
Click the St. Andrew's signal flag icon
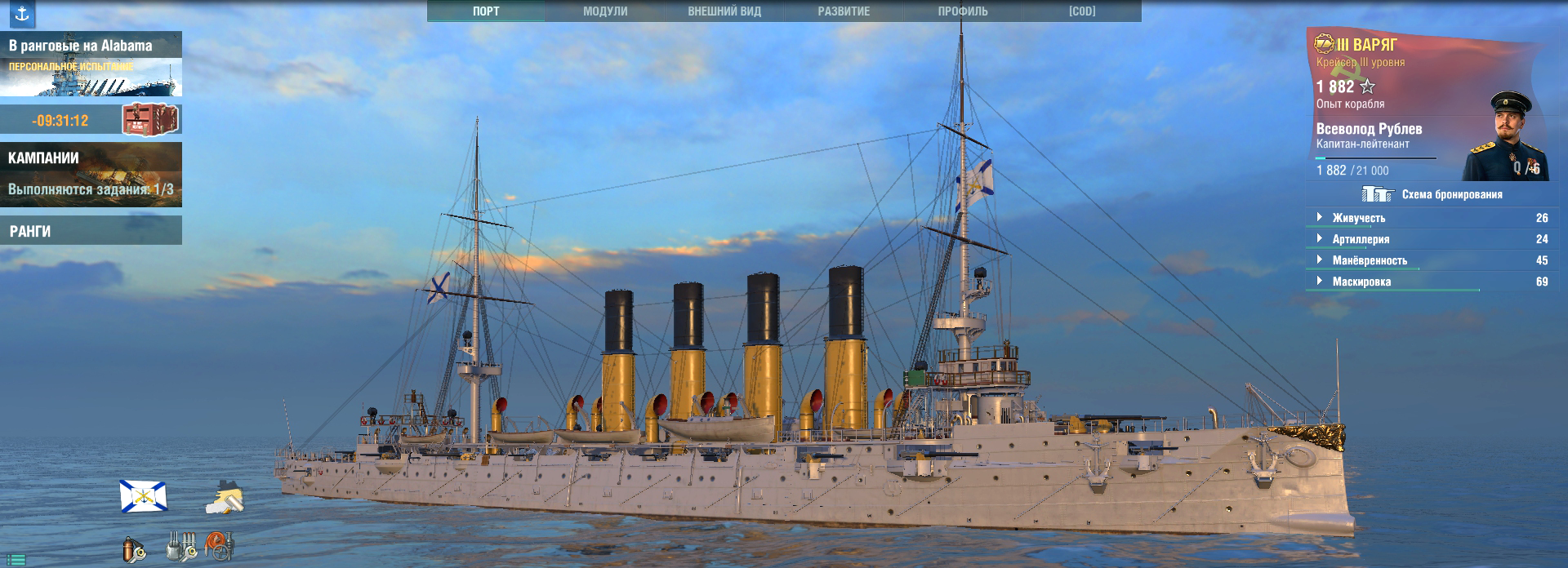tap(143, 496)
